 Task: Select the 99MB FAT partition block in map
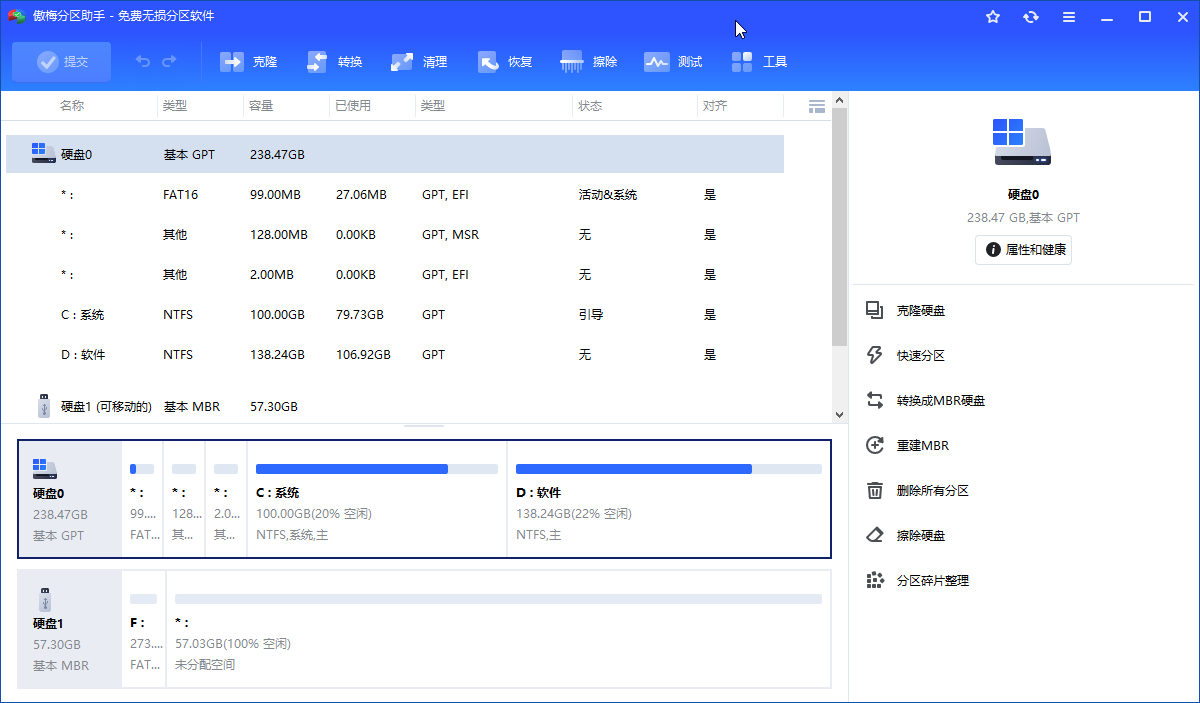click(142, 499)
